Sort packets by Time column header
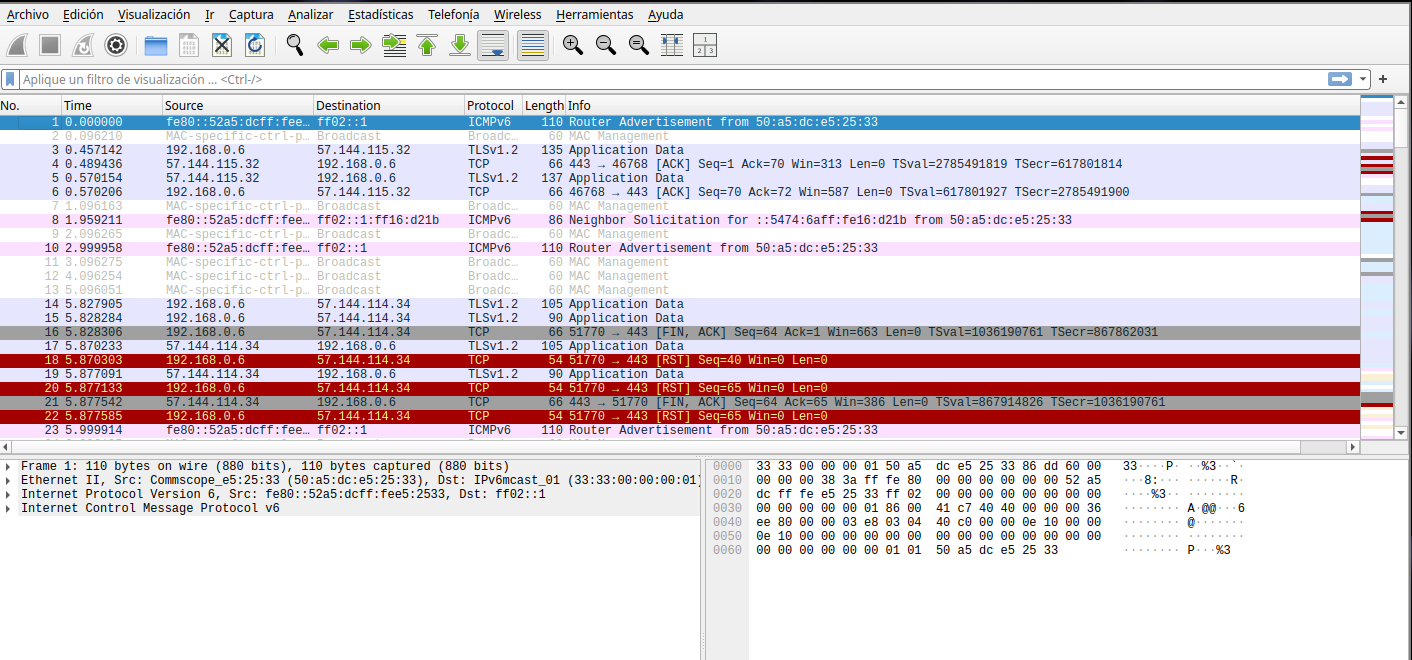 (x=111, y=105)
